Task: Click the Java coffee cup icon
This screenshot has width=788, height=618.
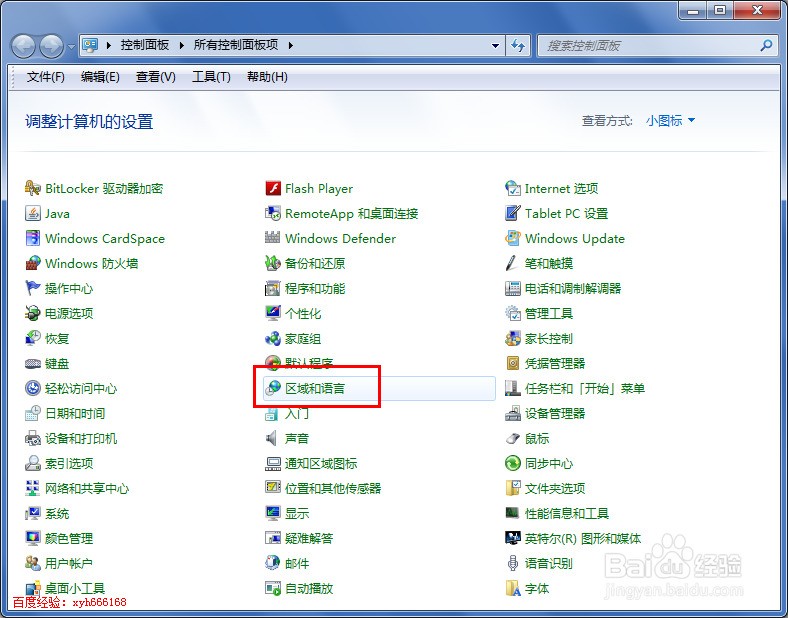Action: tap(33, 214)
